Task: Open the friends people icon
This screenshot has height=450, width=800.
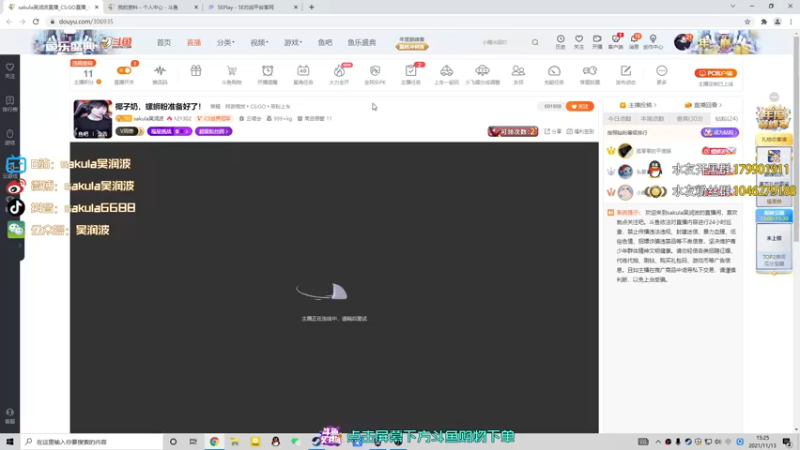Action: point(518,71)
